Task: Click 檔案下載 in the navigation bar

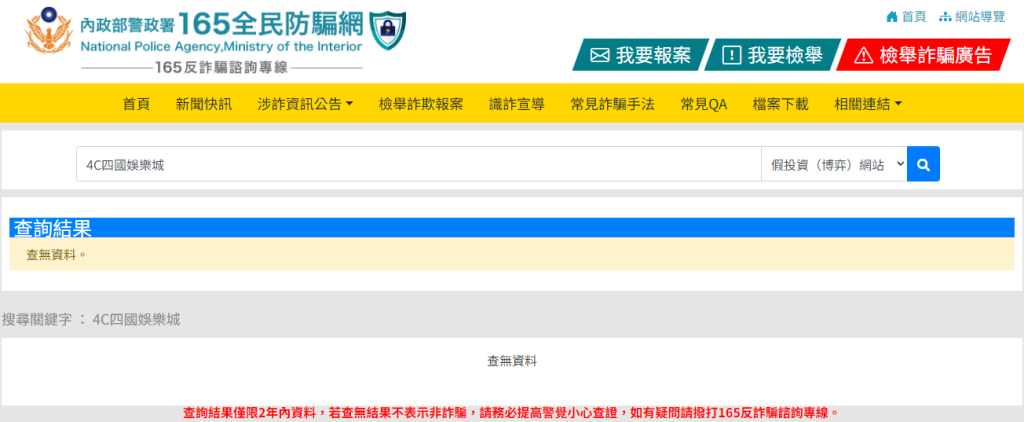Action: (x=780, y=104)
